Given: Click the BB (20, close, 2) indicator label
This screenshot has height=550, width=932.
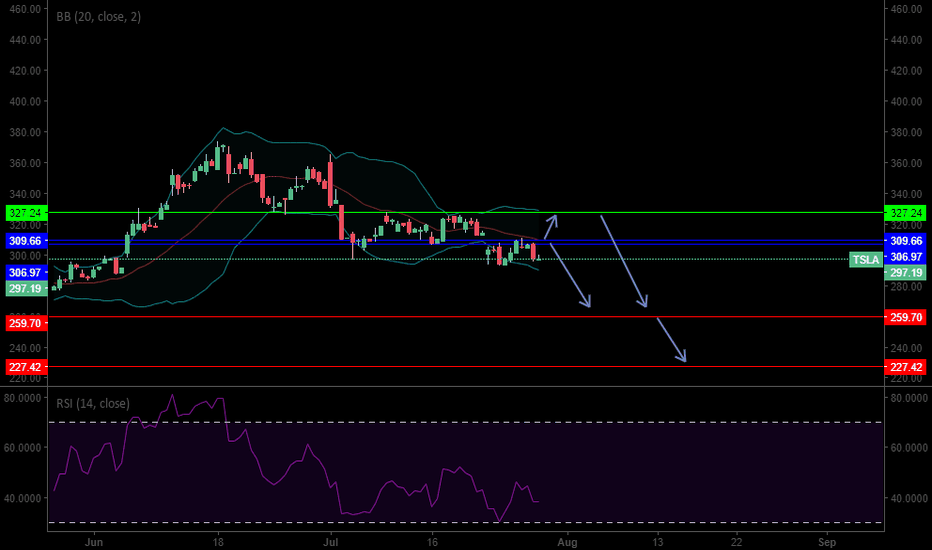Looking at the screenshot, I should point(99,17).
